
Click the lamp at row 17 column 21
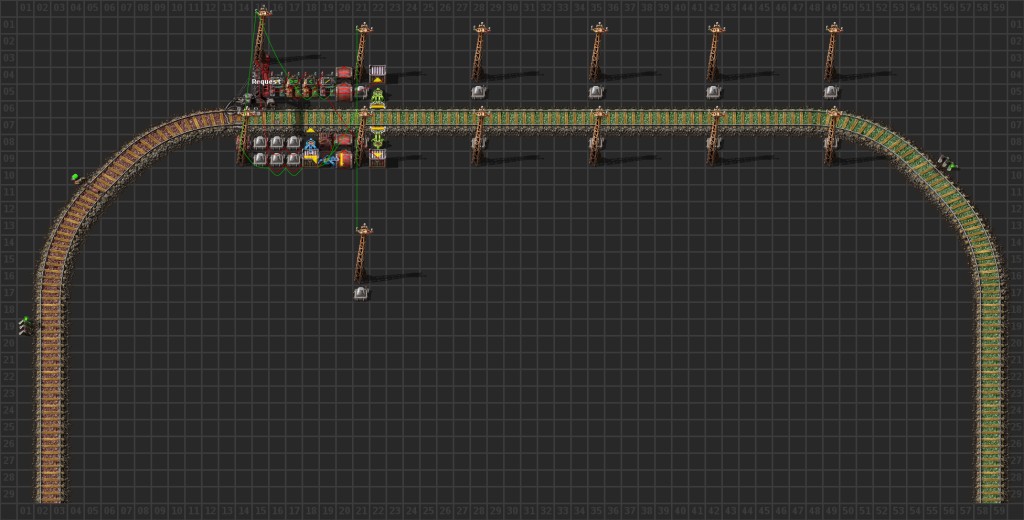click(361, 293)
